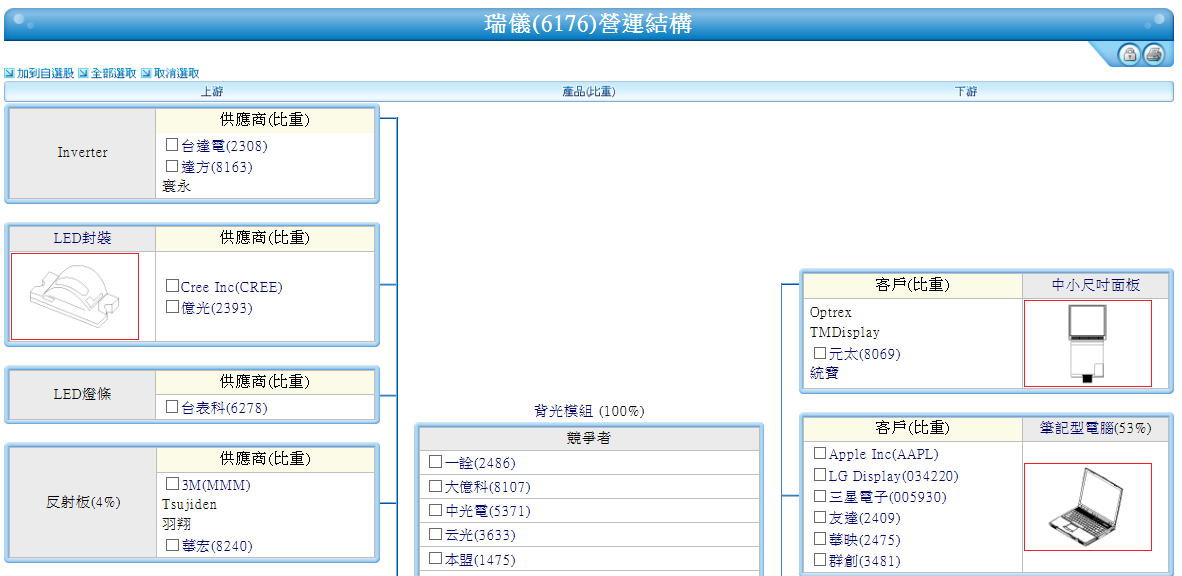
Task: Click the lock icon button at top right
Action: click(x=1128, y=54)
